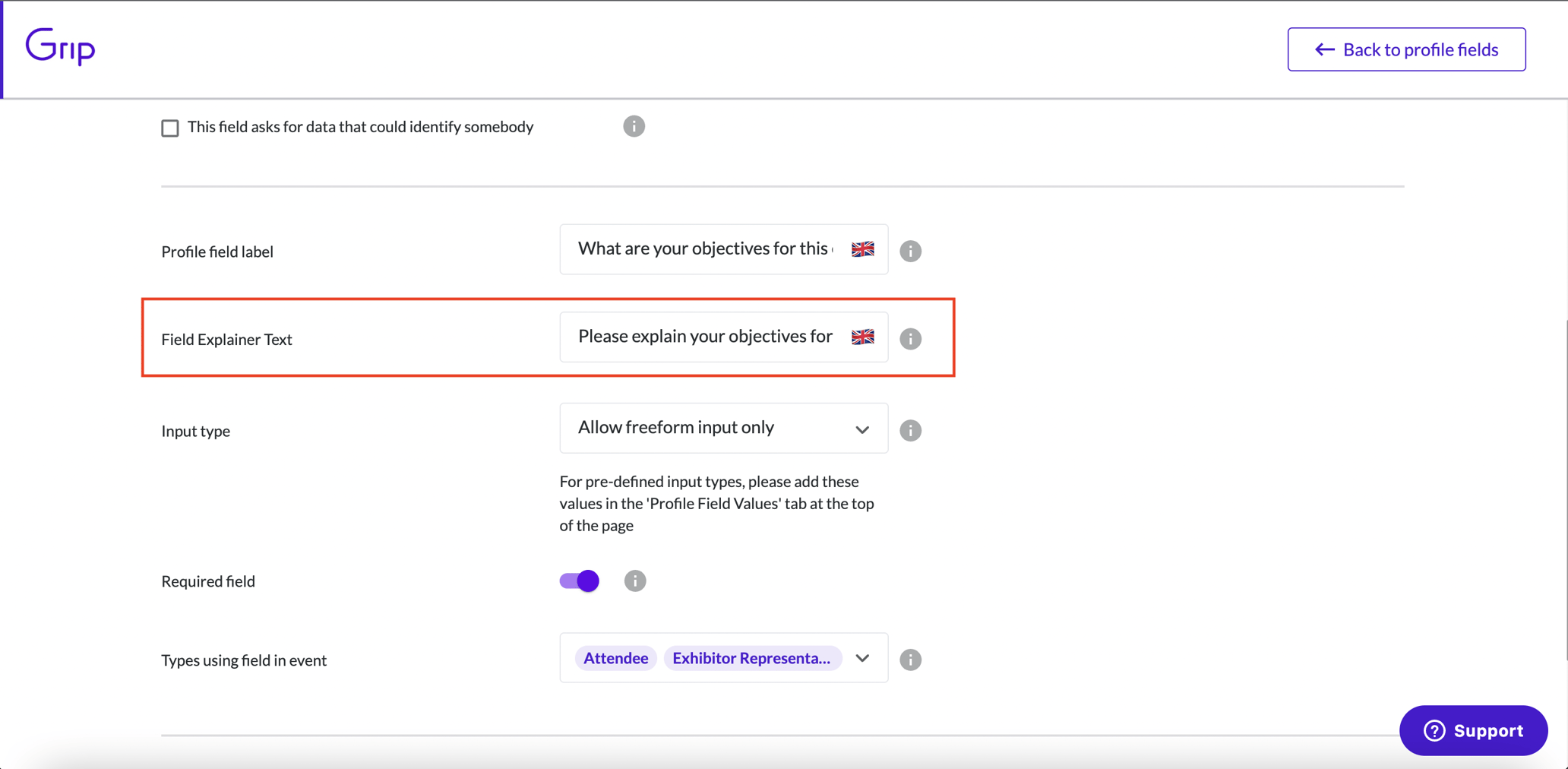Click the Grip logo
Viewport: 1568px width, 769px height.
click(59, 47)
